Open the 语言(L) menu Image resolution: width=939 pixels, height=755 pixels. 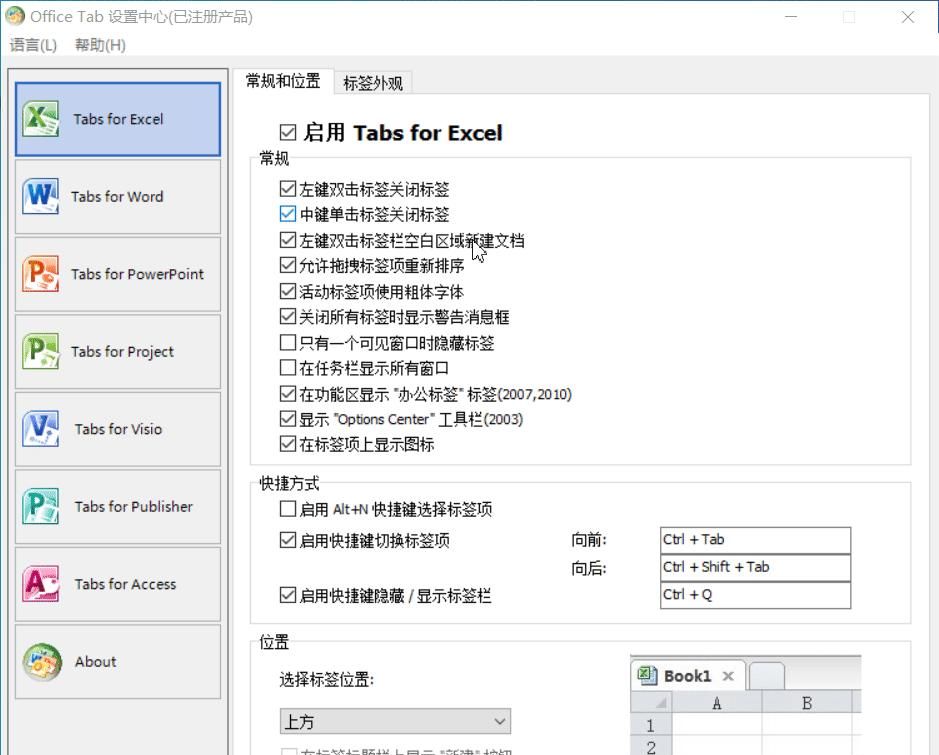[x=33, y=45]
